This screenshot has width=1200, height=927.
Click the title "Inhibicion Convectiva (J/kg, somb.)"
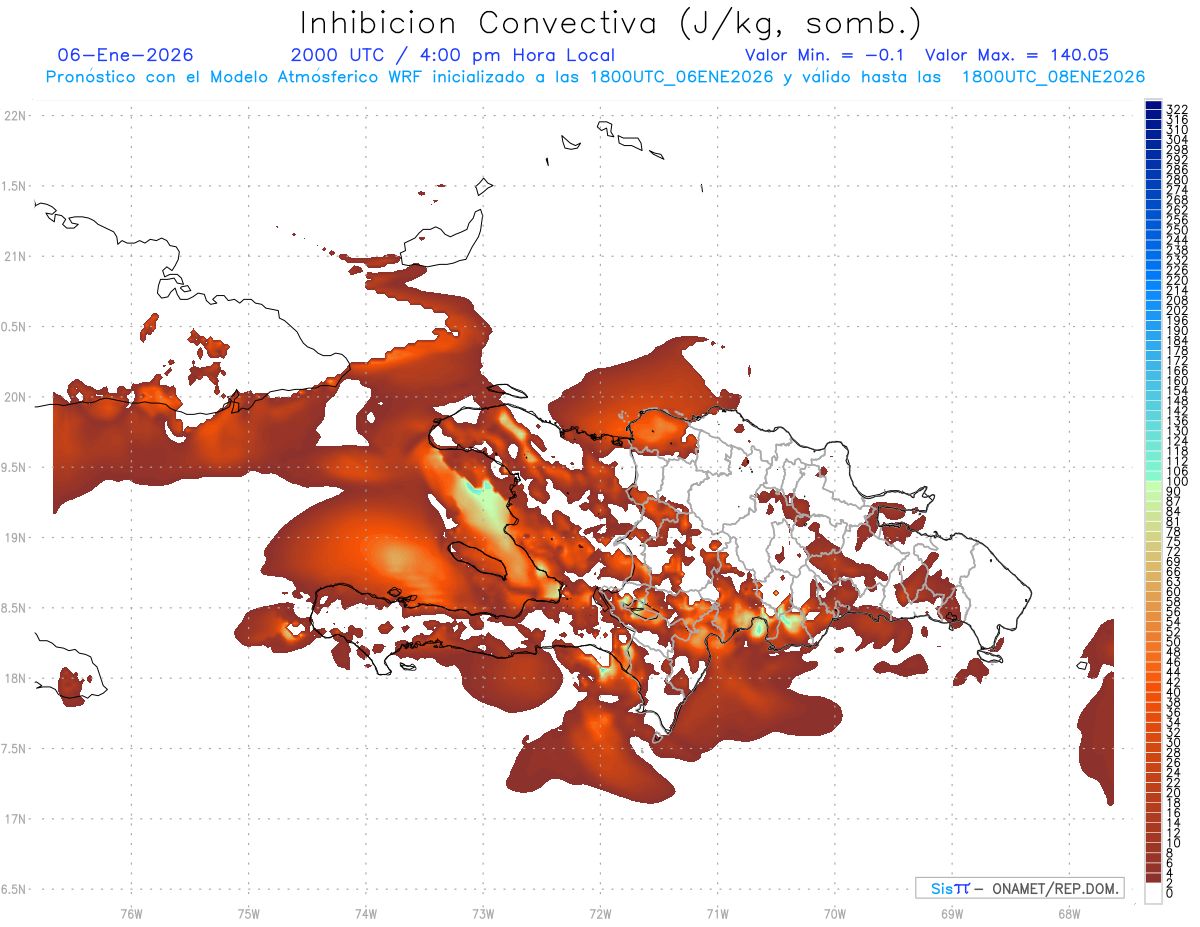coord(611,23)
